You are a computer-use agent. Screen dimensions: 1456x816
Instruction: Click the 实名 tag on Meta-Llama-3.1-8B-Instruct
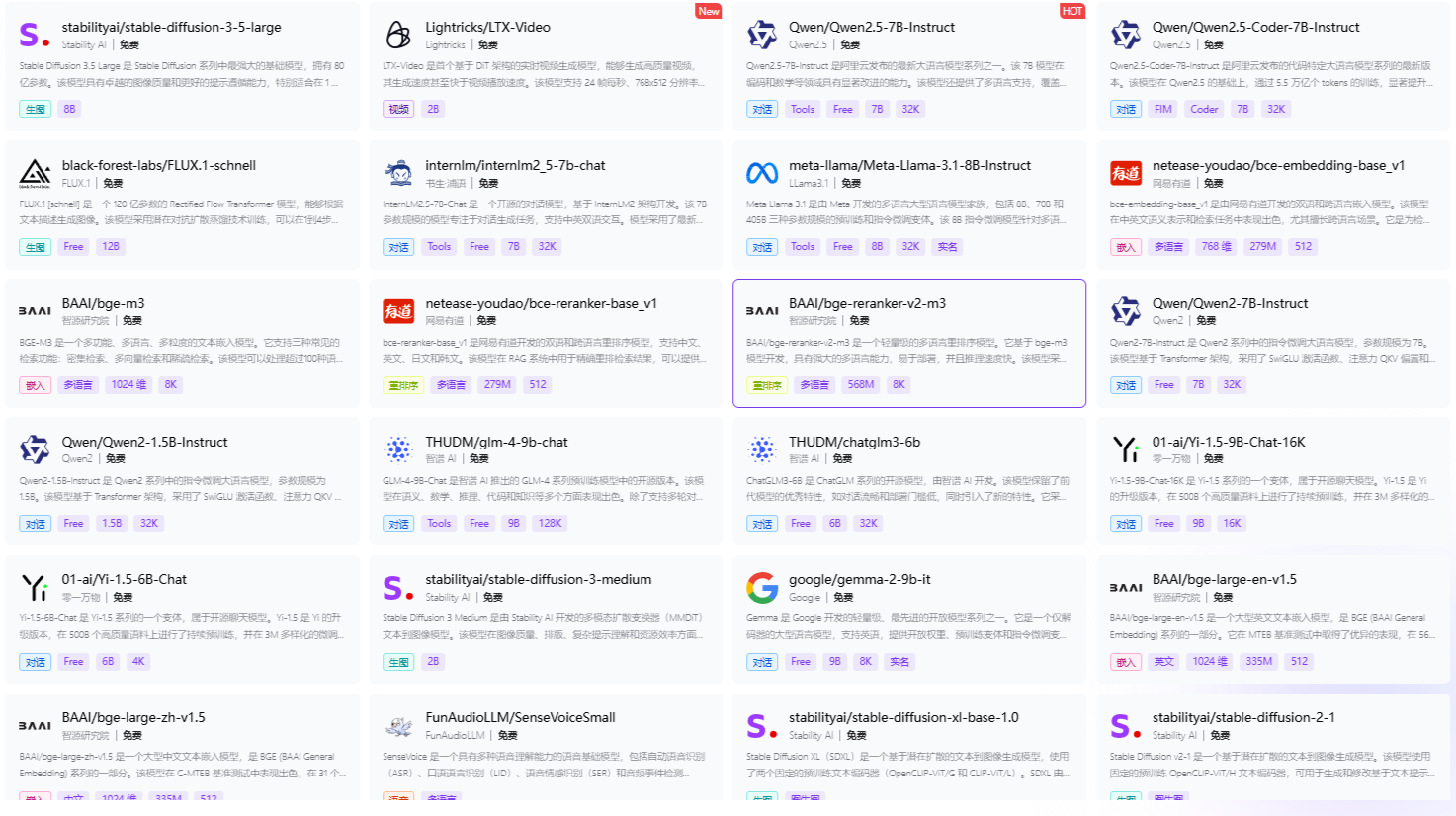[947, 247]
